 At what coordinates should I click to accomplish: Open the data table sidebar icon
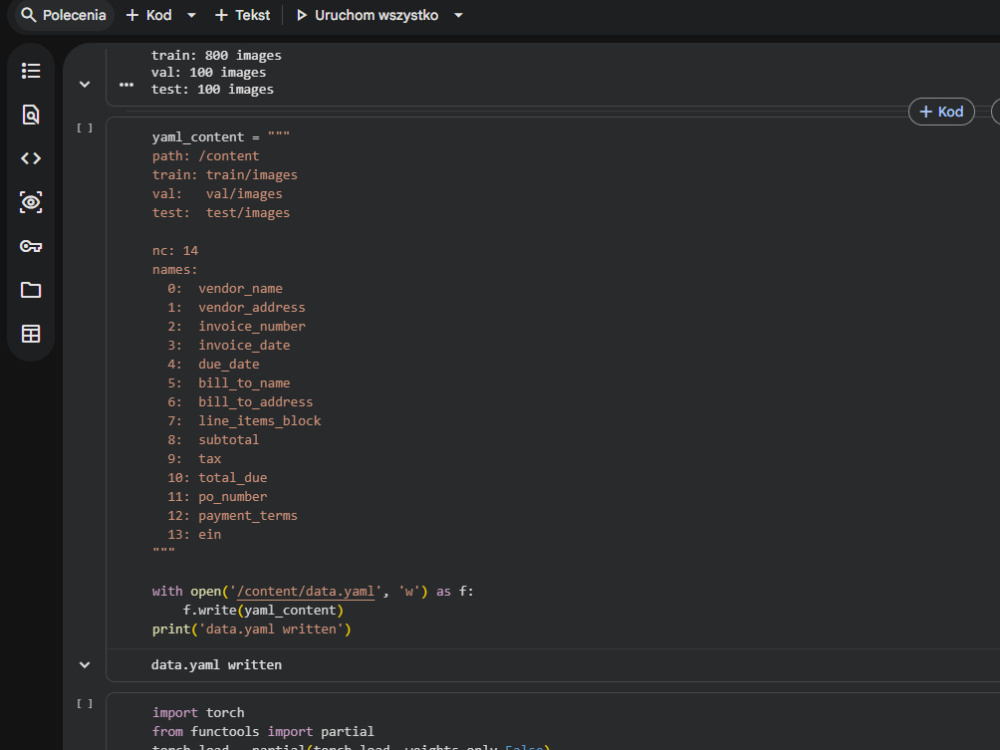pos(31,334)
